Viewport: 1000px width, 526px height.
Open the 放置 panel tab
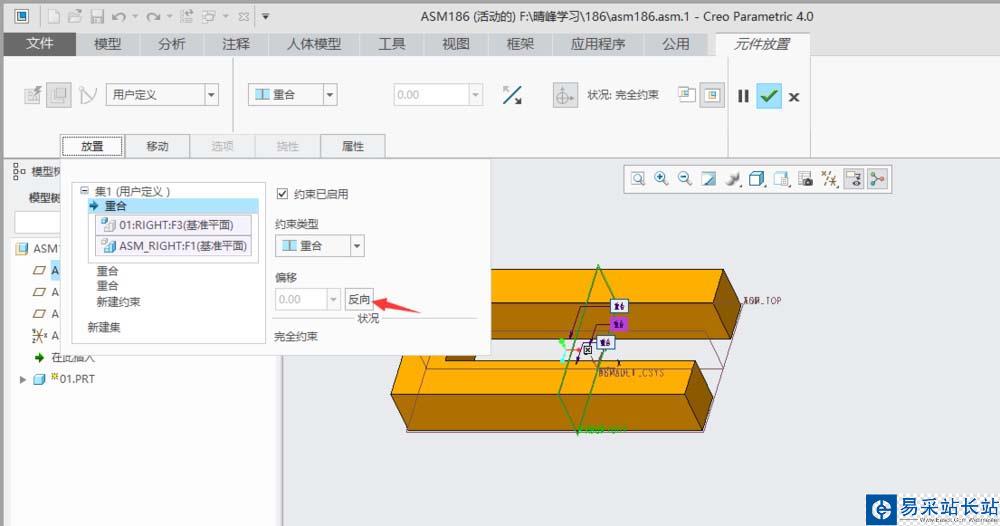[x=92, y=146]
